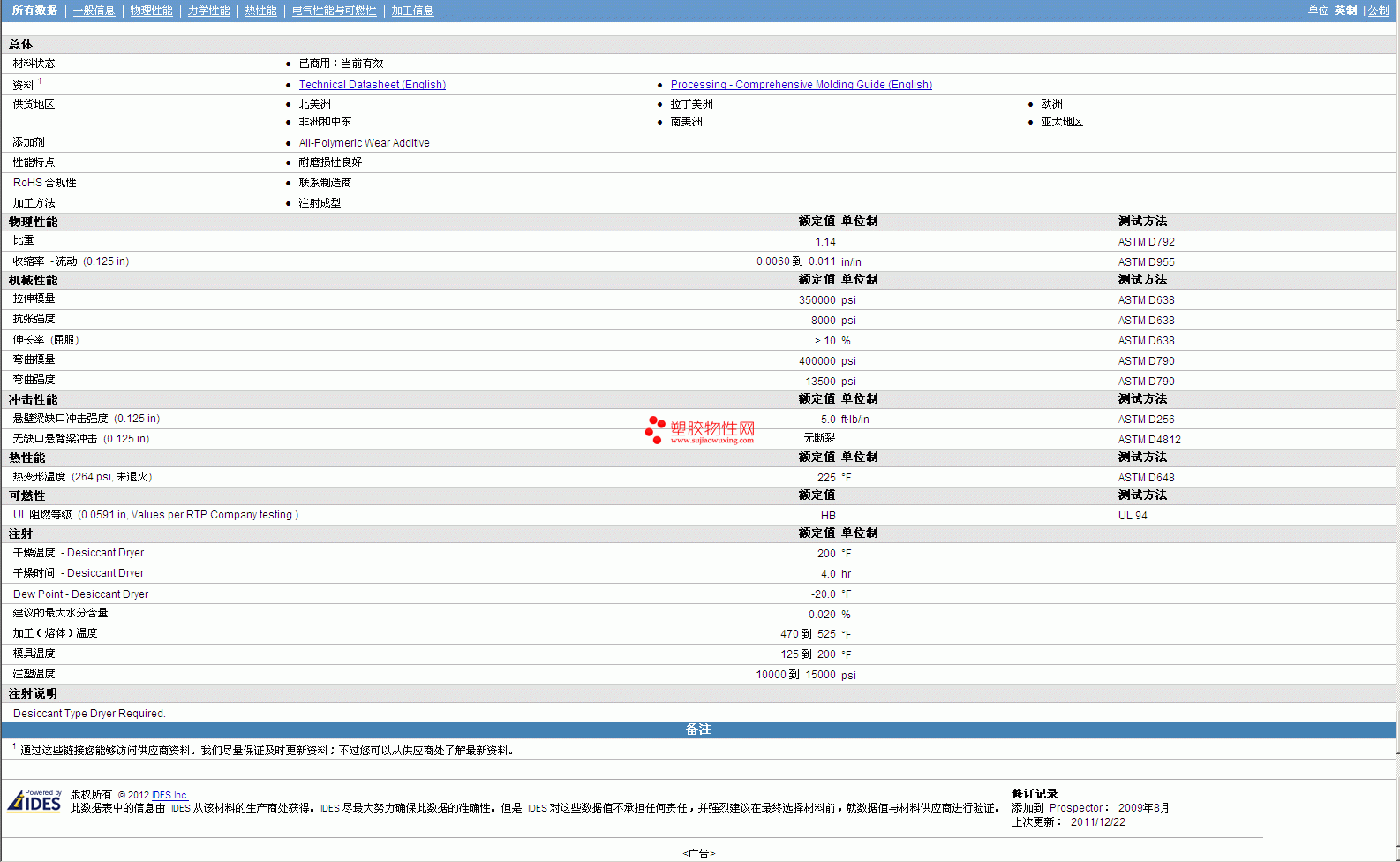Screen dimensions: 1400x862
Task: Select ASTM D792 test method text
Action: [1146, 242]
